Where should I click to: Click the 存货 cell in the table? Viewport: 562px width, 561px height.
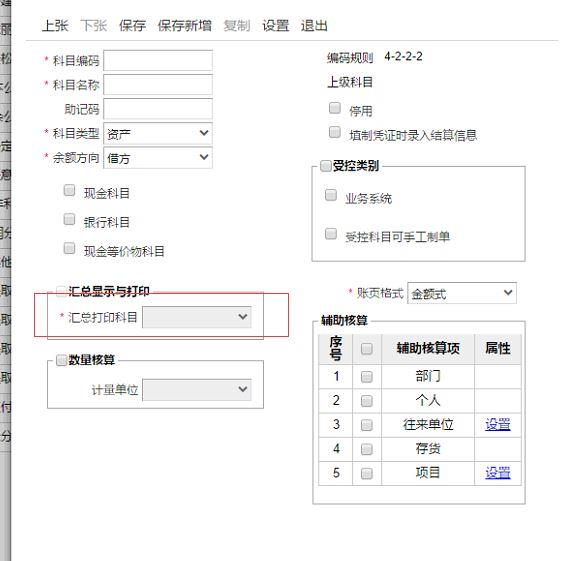(428, 449)
